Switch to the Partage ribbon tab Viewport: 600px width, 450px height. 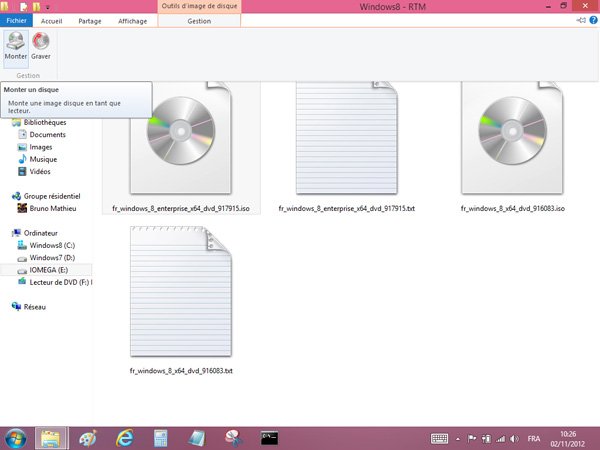click(x=90, y=21)
